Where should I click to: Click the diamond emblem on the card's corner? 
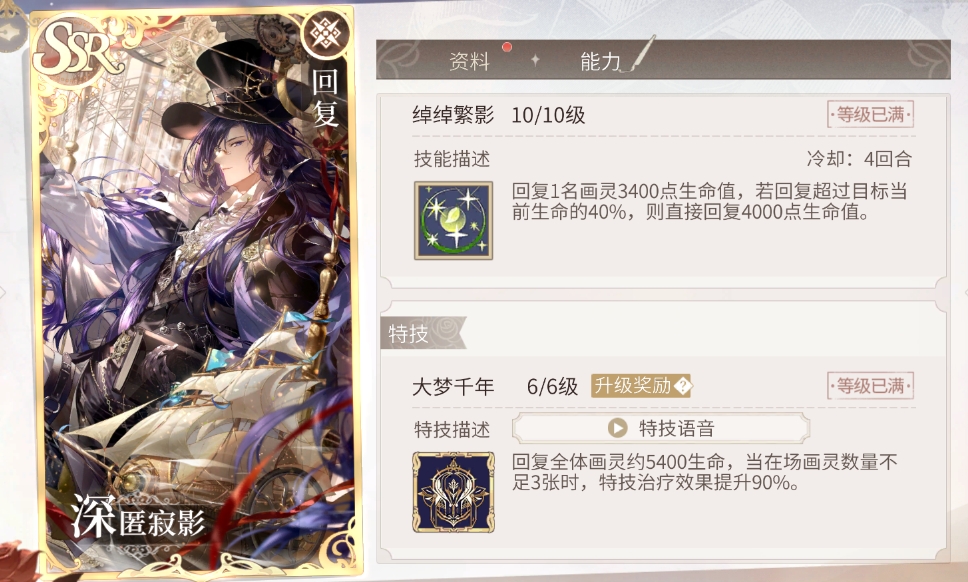point(325,33)
